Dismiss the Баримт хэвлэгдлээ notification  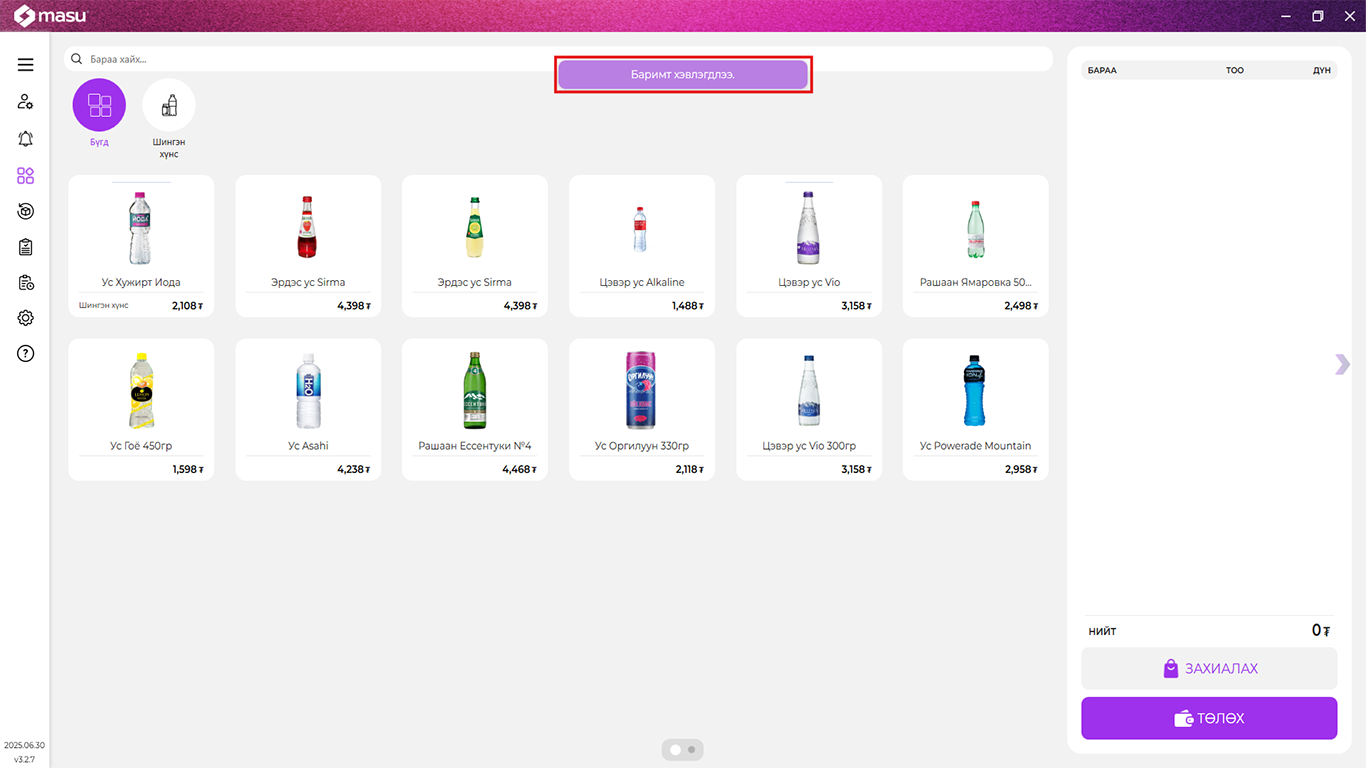[683, 75]
